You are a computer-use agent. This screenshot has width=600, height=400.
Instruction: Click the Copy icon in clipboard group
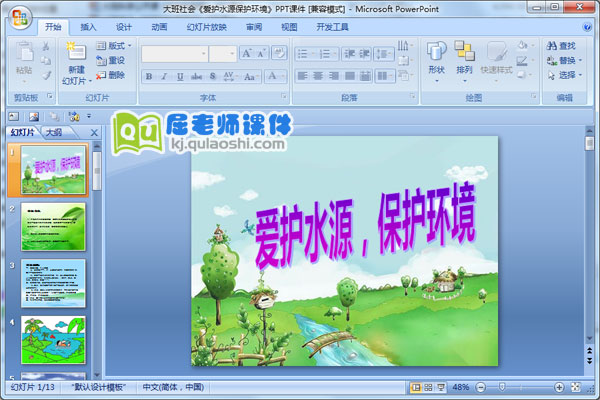(x=46, y=61)
